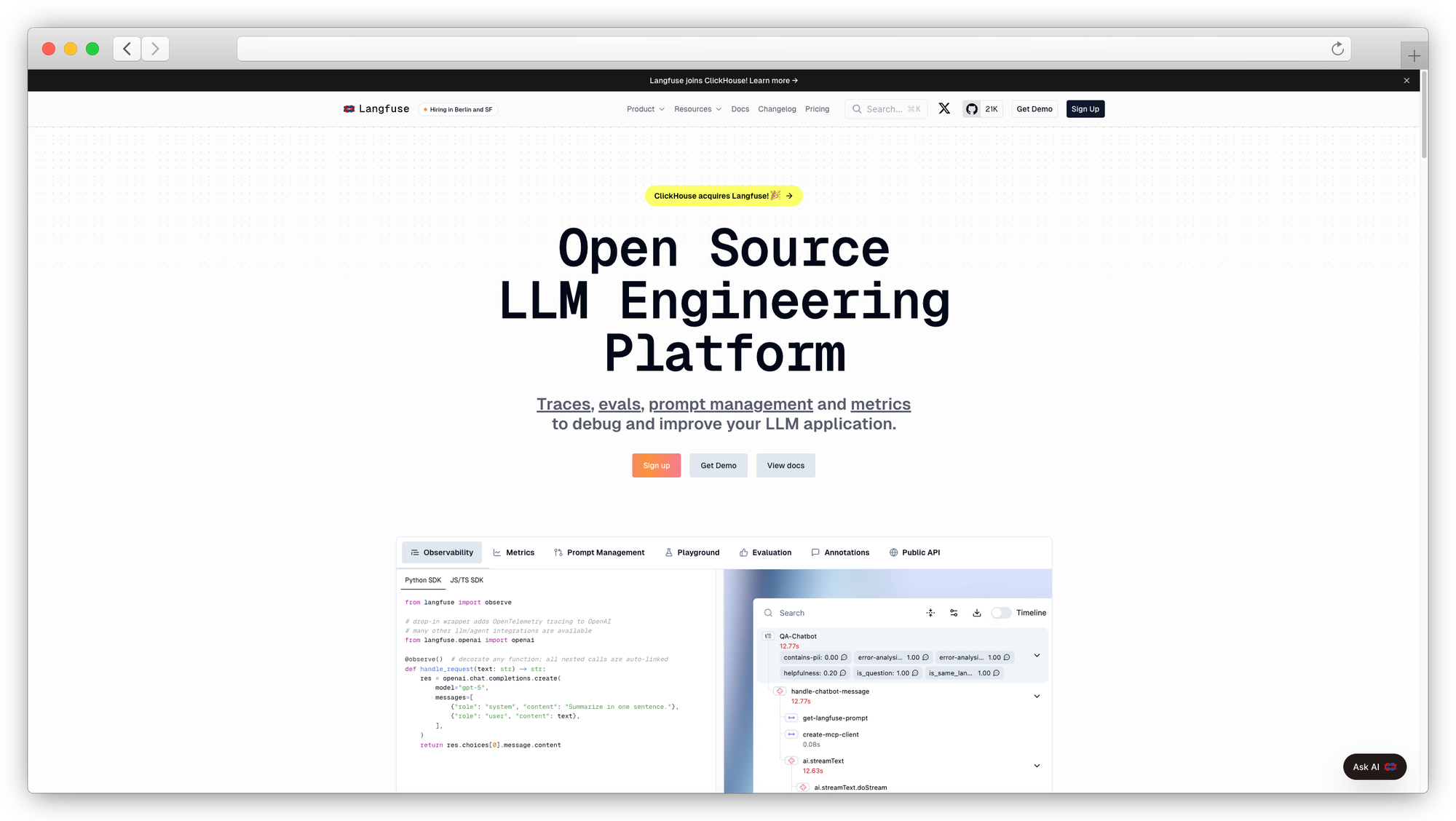Dismiss the ClickHouse announcement banner
The image size is (1456, 821).
[1406, 81]
